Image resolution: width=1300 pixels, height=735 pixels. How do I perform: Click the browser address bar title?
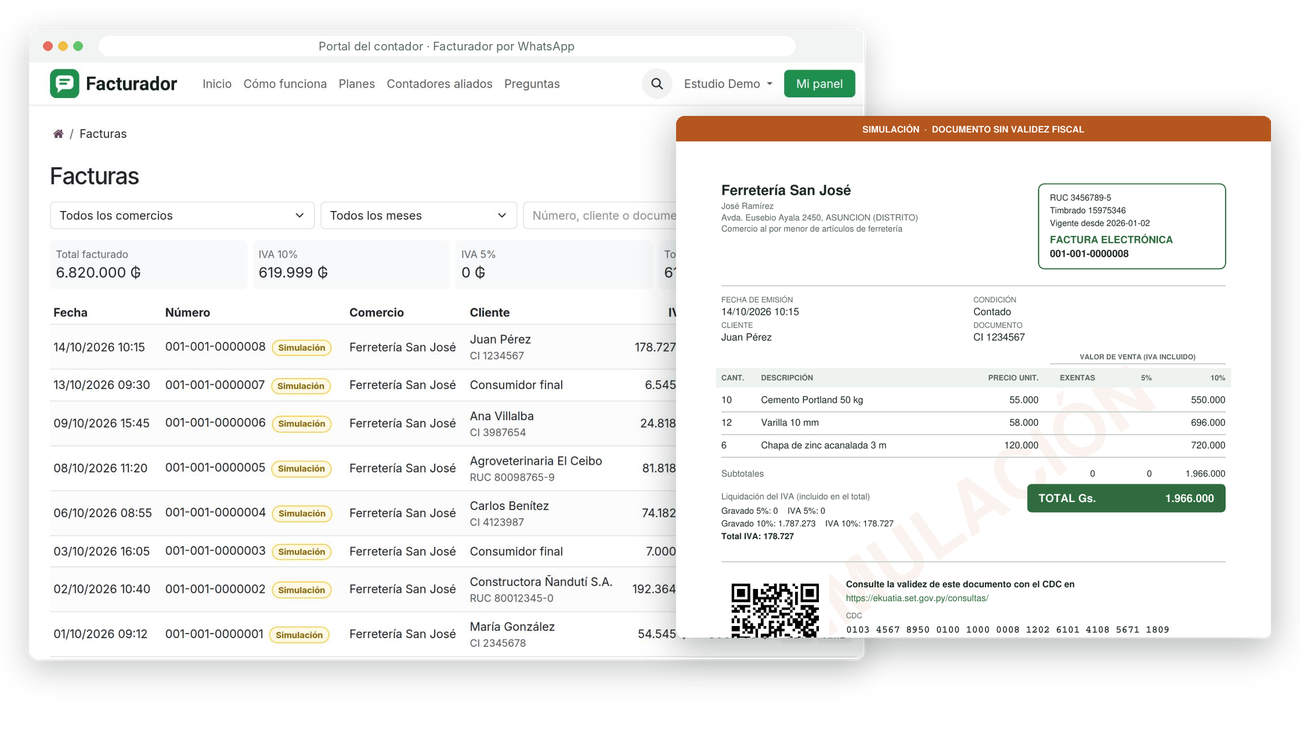tap(446, 46)
